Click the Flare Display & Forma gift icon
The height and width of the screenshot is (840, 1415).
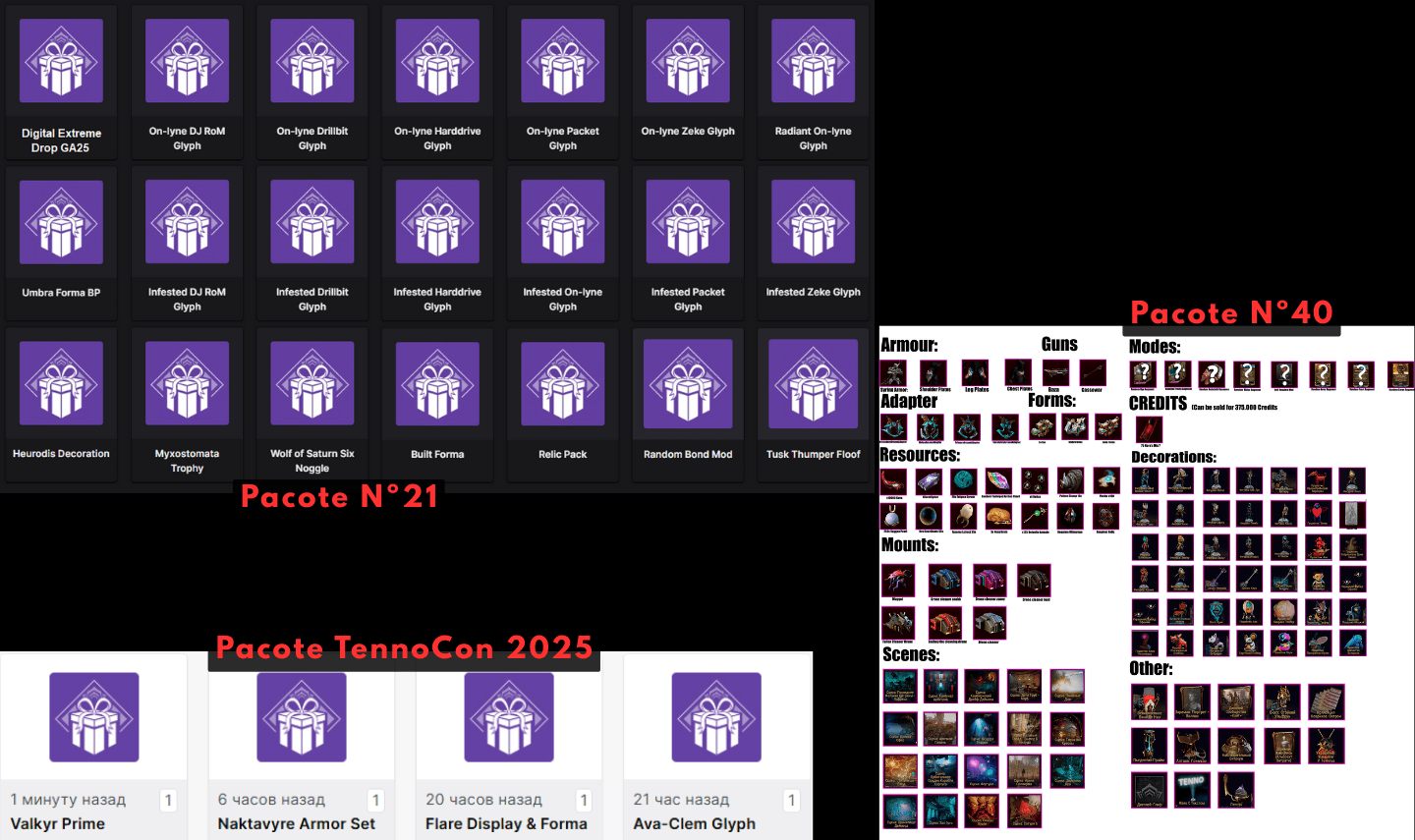[509, 717]
